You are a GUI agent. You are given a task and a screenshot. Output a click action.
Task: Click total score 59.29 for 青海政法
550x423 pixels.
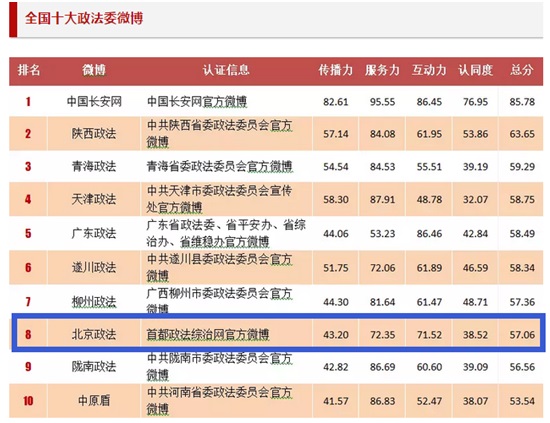pos(522,167)
